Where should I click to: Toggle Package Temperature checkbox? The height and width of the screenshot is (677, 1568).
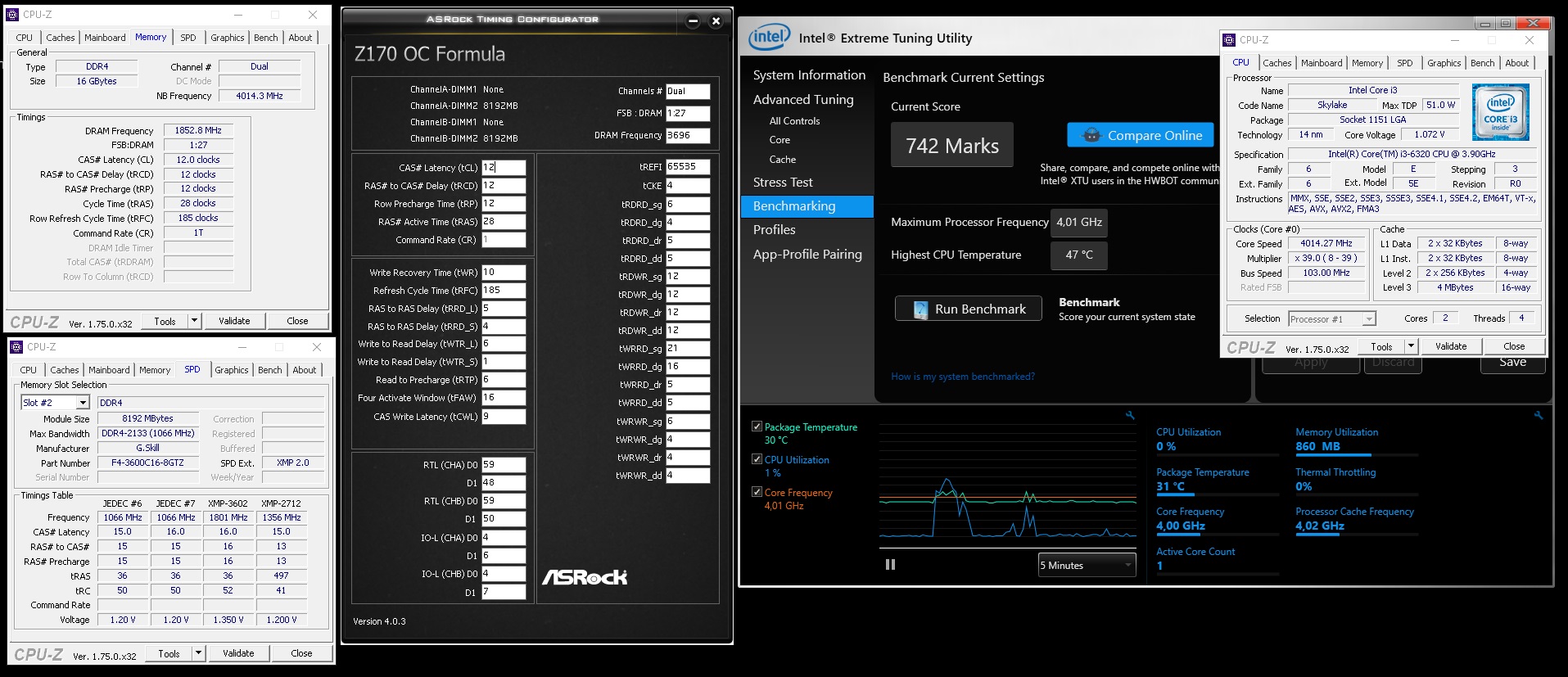[757, 427]
